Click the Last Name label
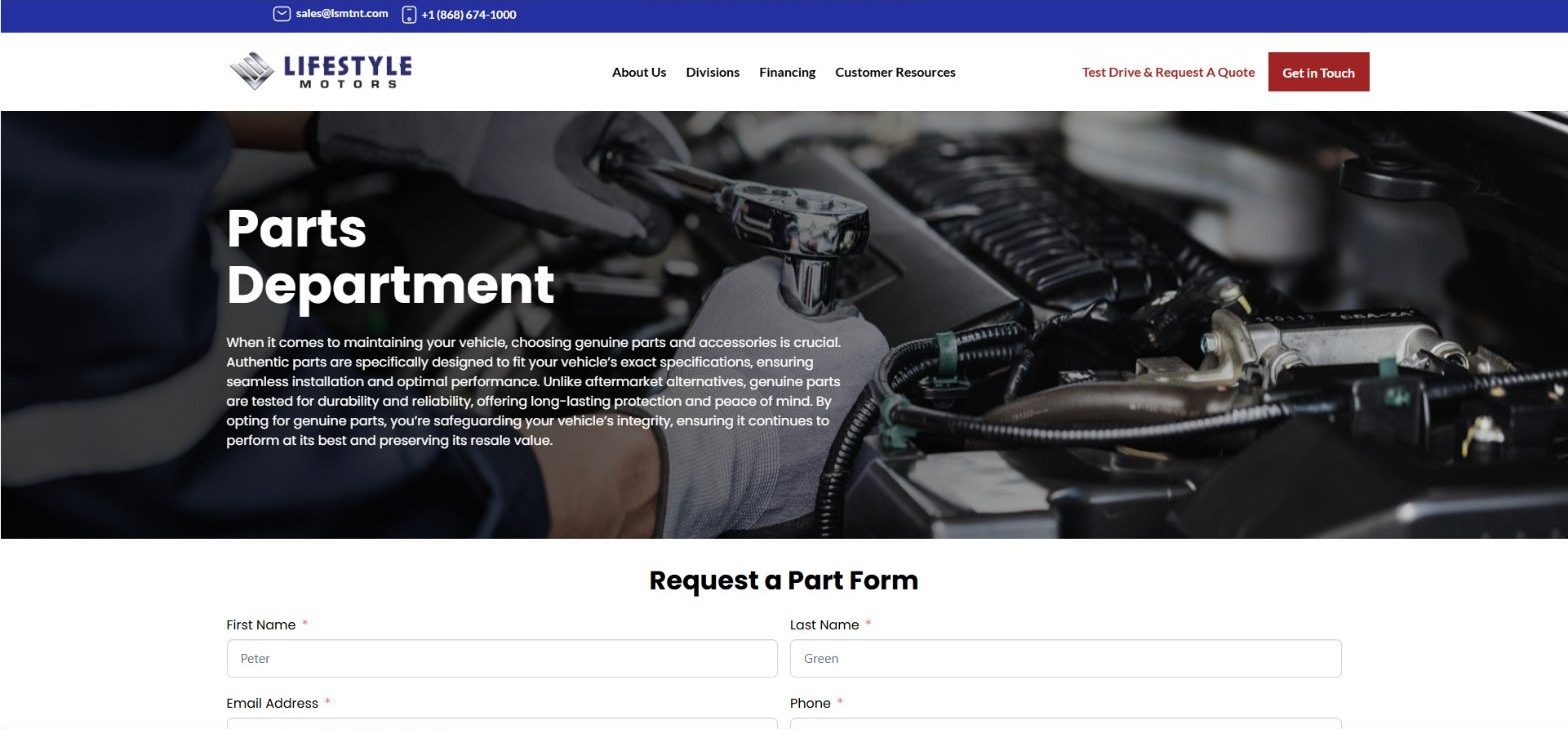This screenshot has width=1568, height=729. tap(824, 625)
